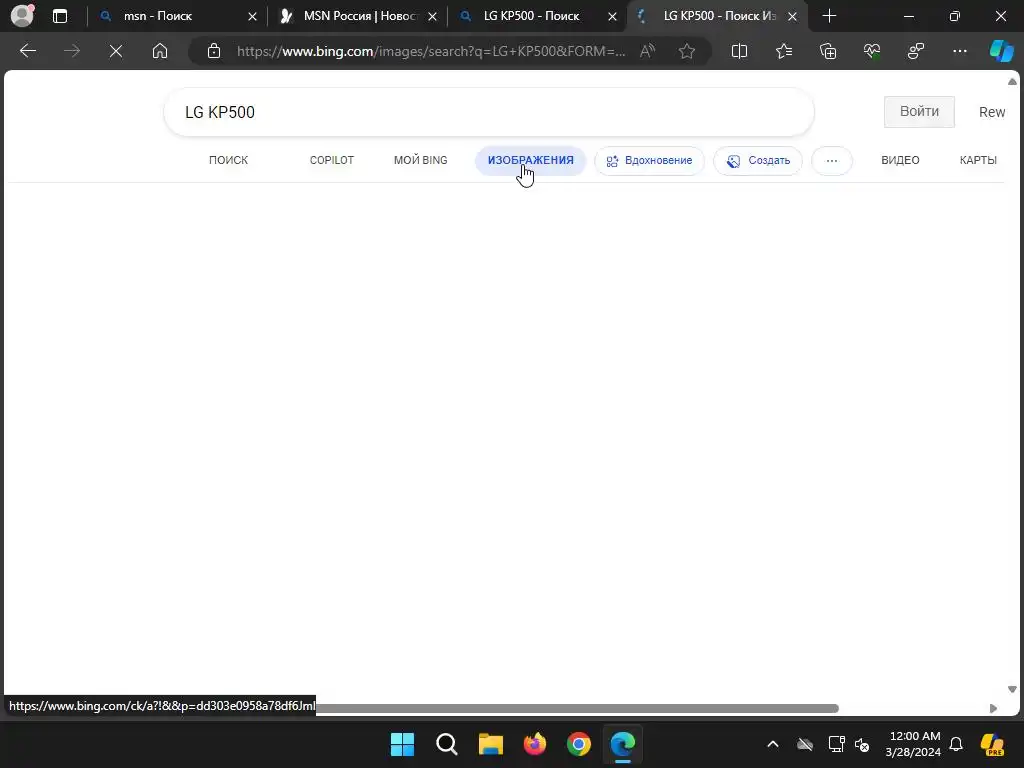Open the Copilot sidebar

pos(1002,51)
